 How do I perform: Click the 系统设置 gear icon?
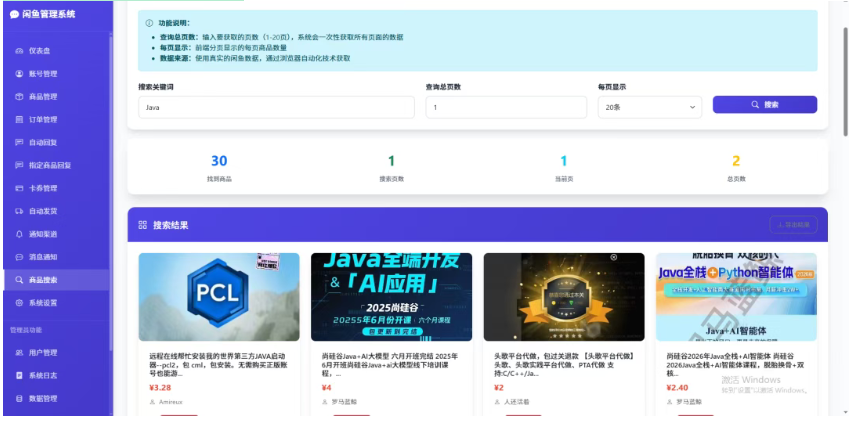click(19, 303)
